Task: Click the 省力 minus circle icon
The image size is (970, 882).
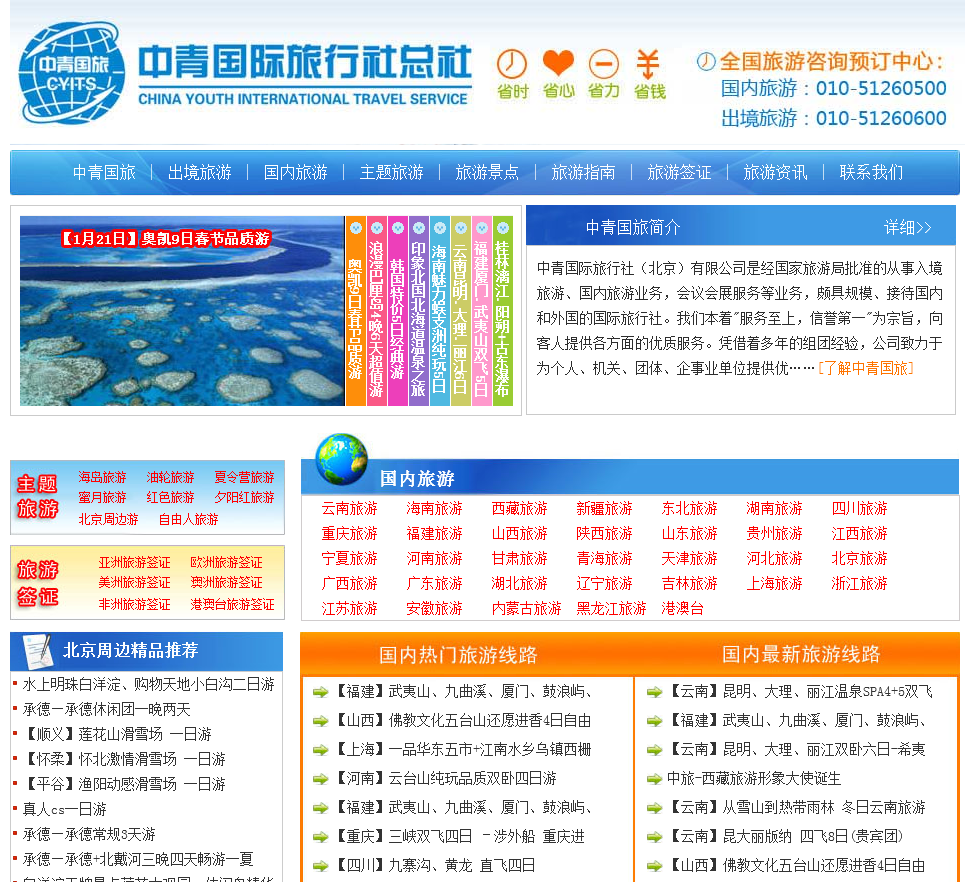Action: pyautogui.click(x=603, y=64)
